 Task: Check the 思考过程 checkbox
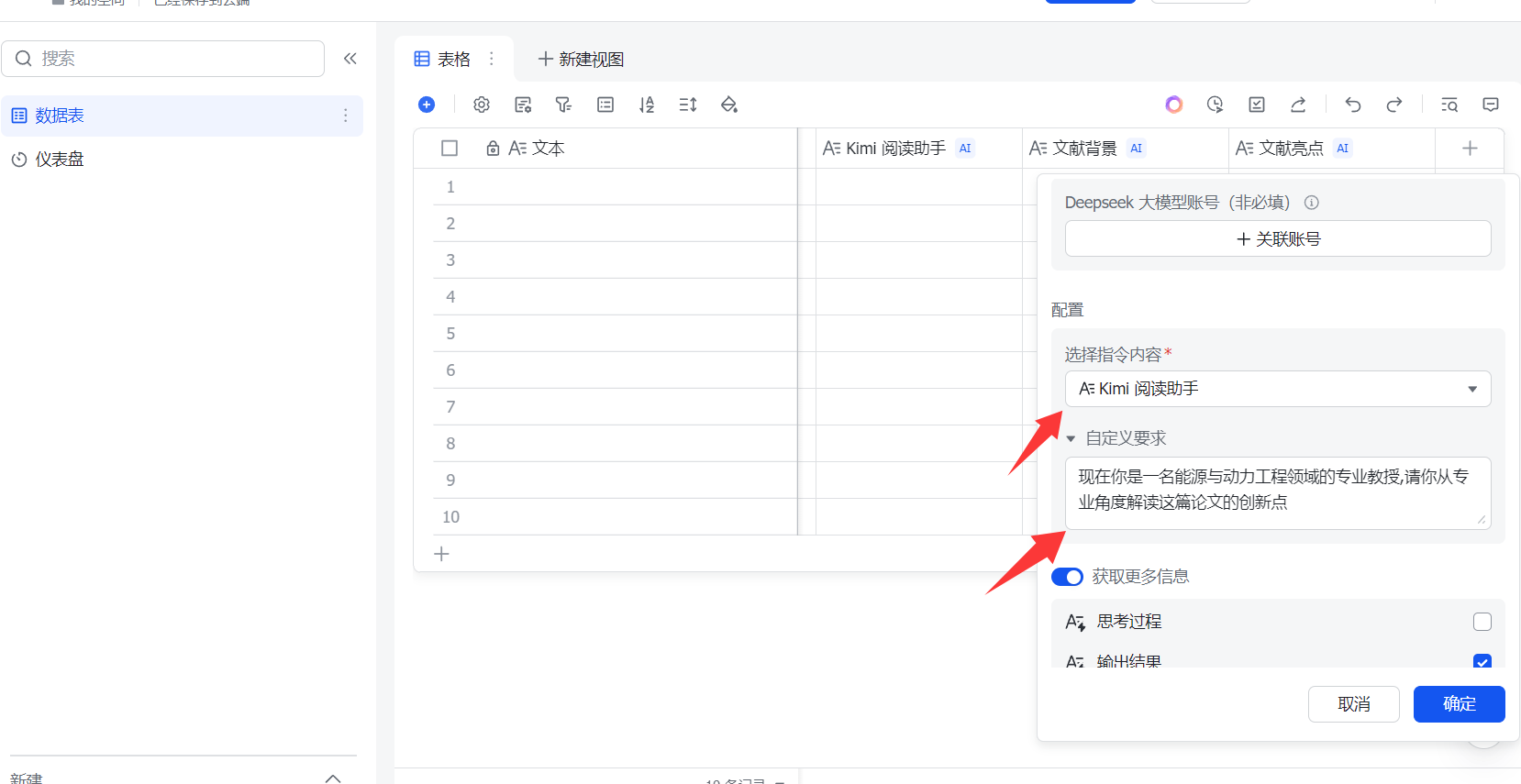pos(1482,622)
